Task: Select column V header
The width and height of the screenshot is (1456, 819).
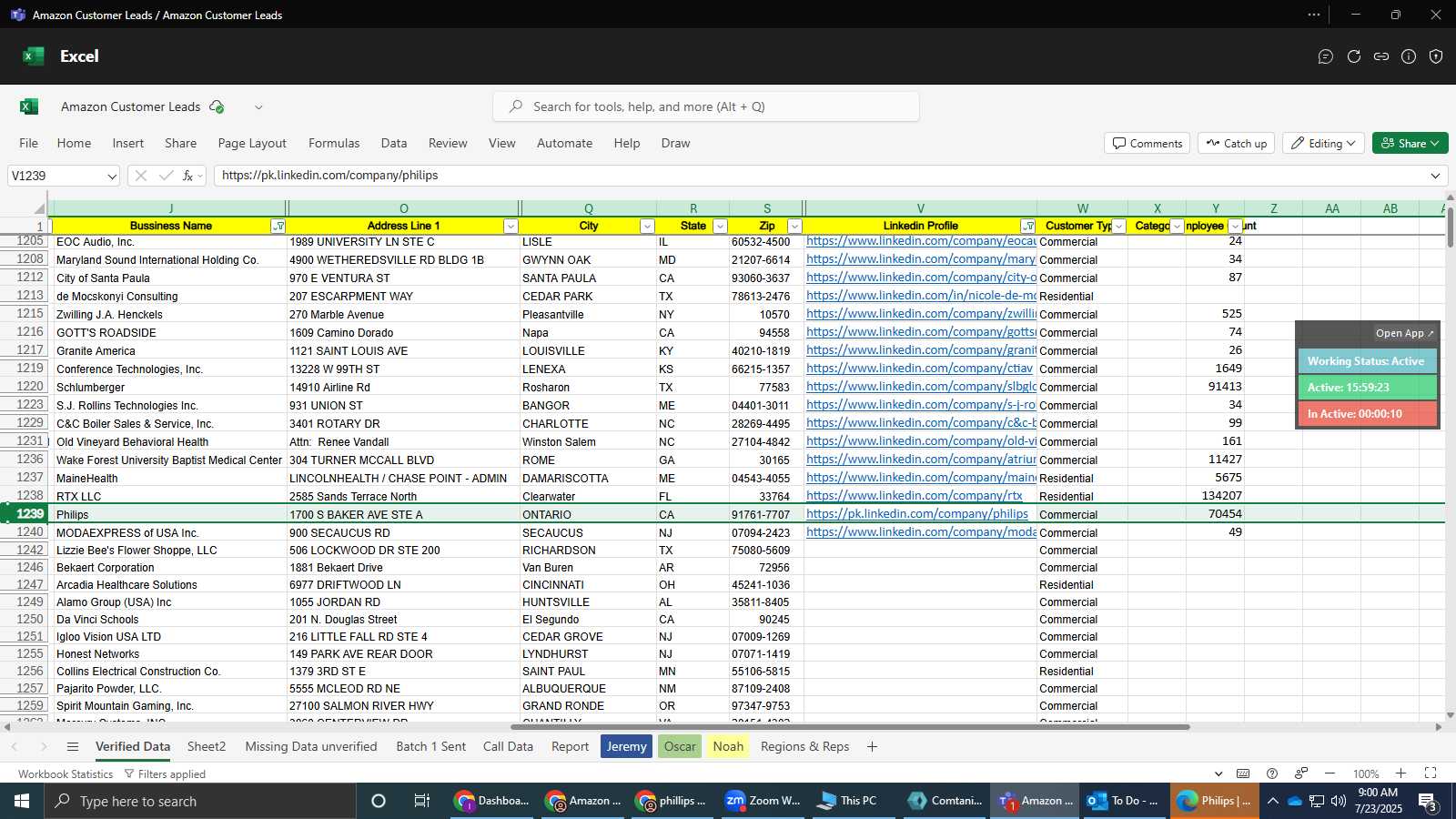Action: pos(920,208)
